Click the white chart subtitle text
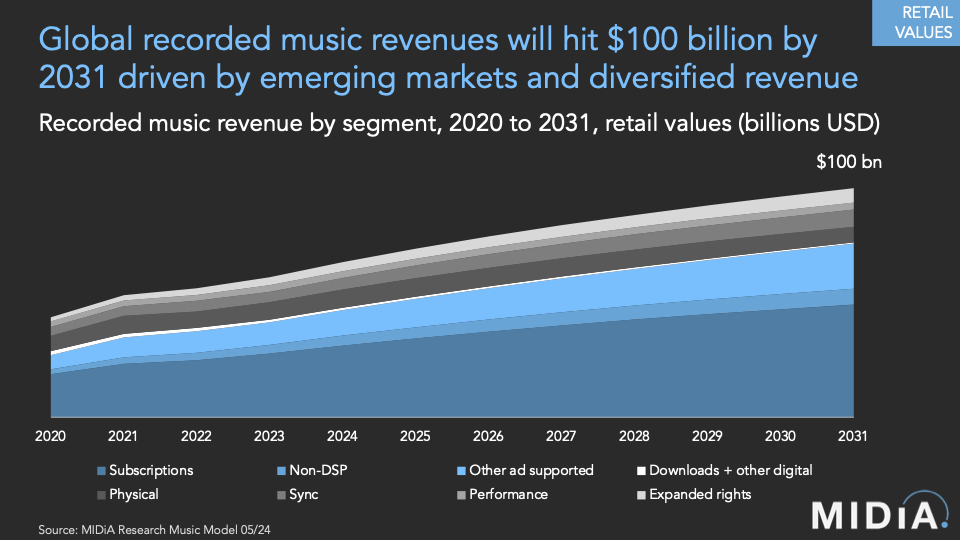The image size is (960, 540). 458,123
